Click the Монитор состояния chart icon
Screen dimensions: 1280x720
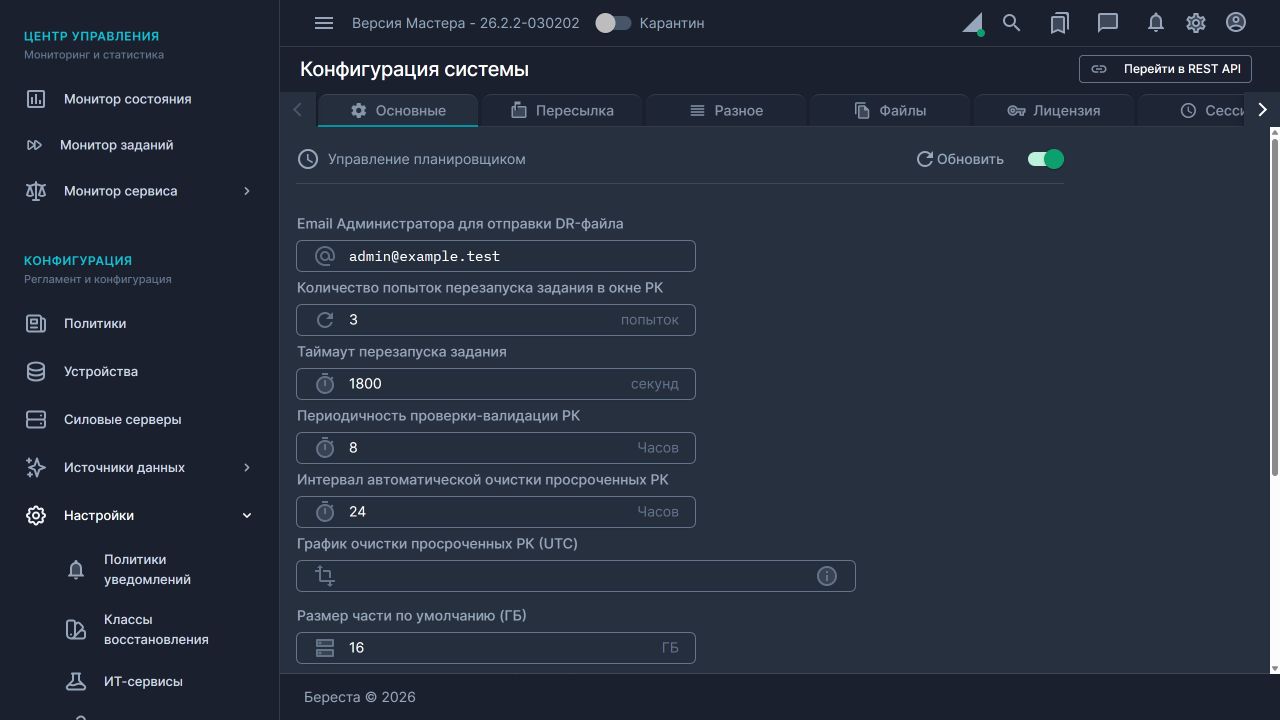click(36, 99)
